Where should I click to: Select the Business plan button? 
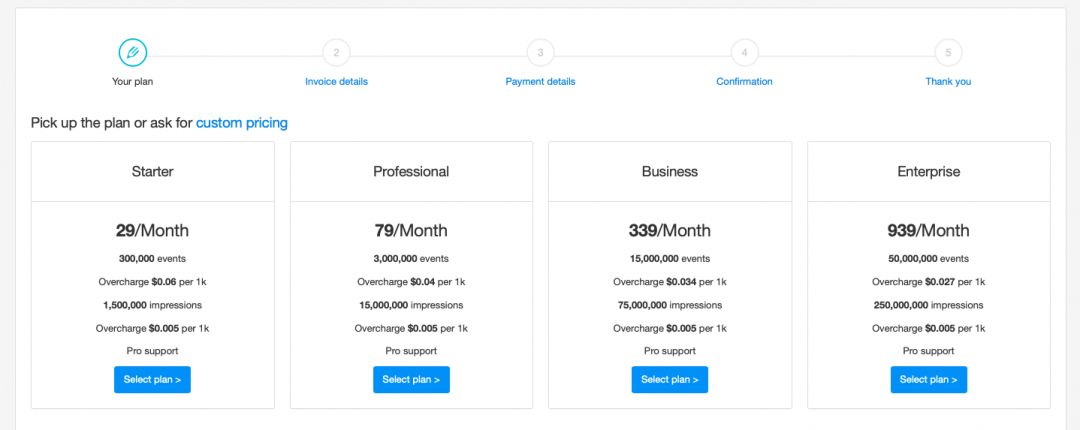coord(669,380)
